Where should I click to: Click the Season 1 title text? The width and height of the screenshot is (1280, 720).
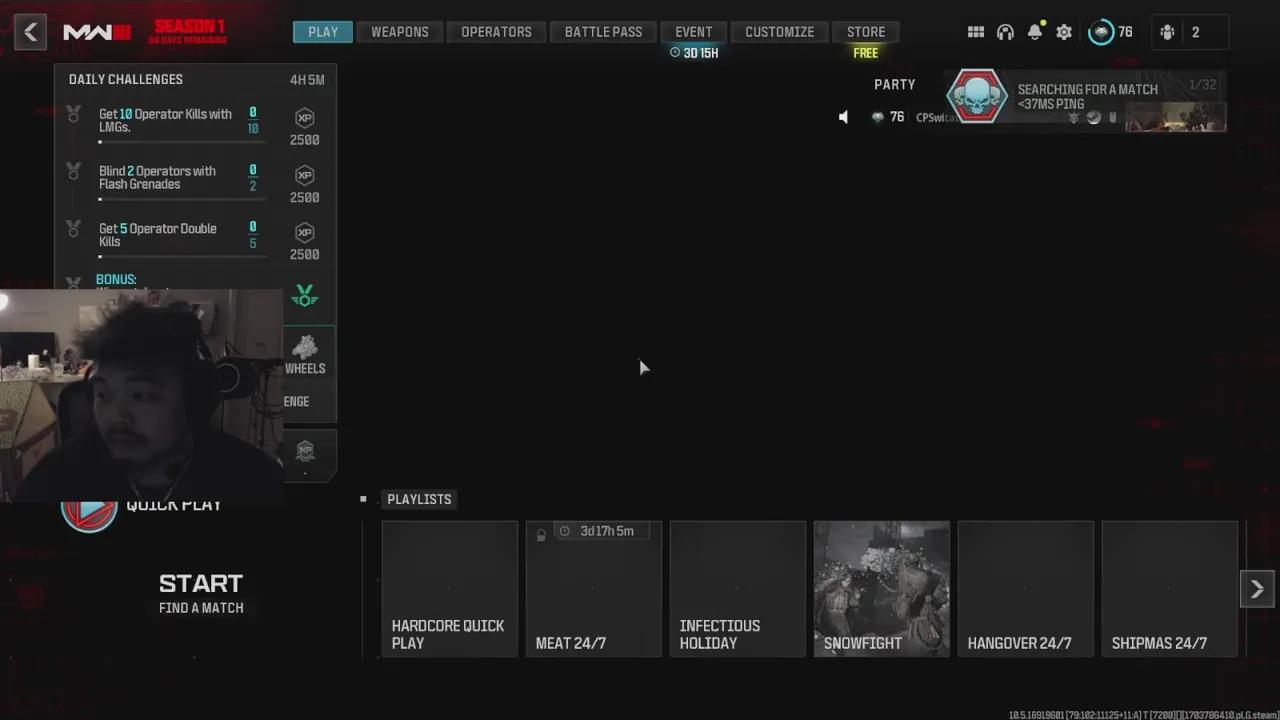point(189,25)
